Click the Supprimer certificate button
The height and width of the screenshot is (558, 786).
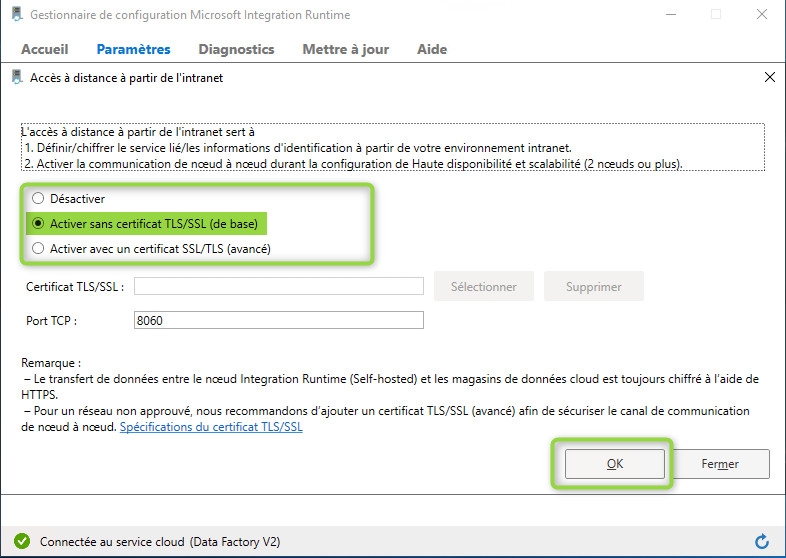(x=594, y=286)
